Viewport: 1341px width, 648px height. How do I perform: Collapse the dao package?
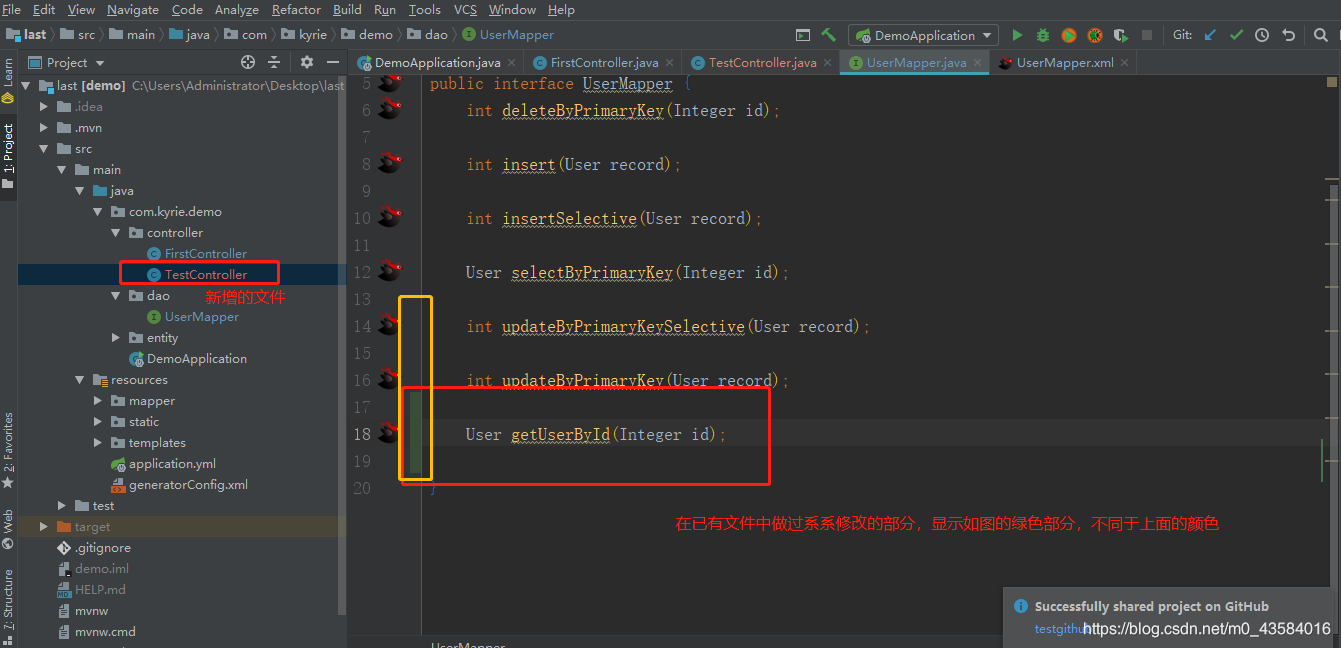tap(117, 295)
